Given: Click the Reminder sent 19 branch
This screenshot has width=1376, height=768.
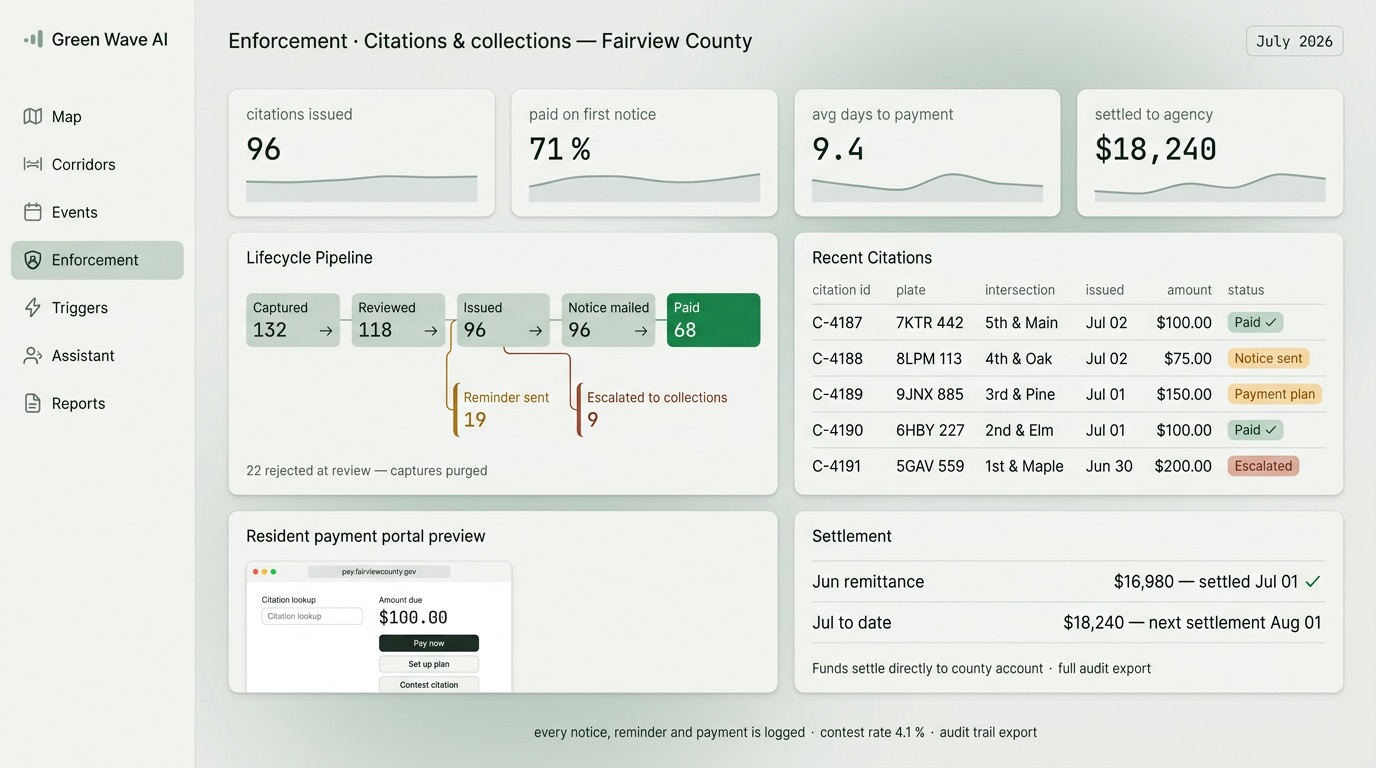Looking at the screenshot, I should pyautogui.click(x=503, y=409).
